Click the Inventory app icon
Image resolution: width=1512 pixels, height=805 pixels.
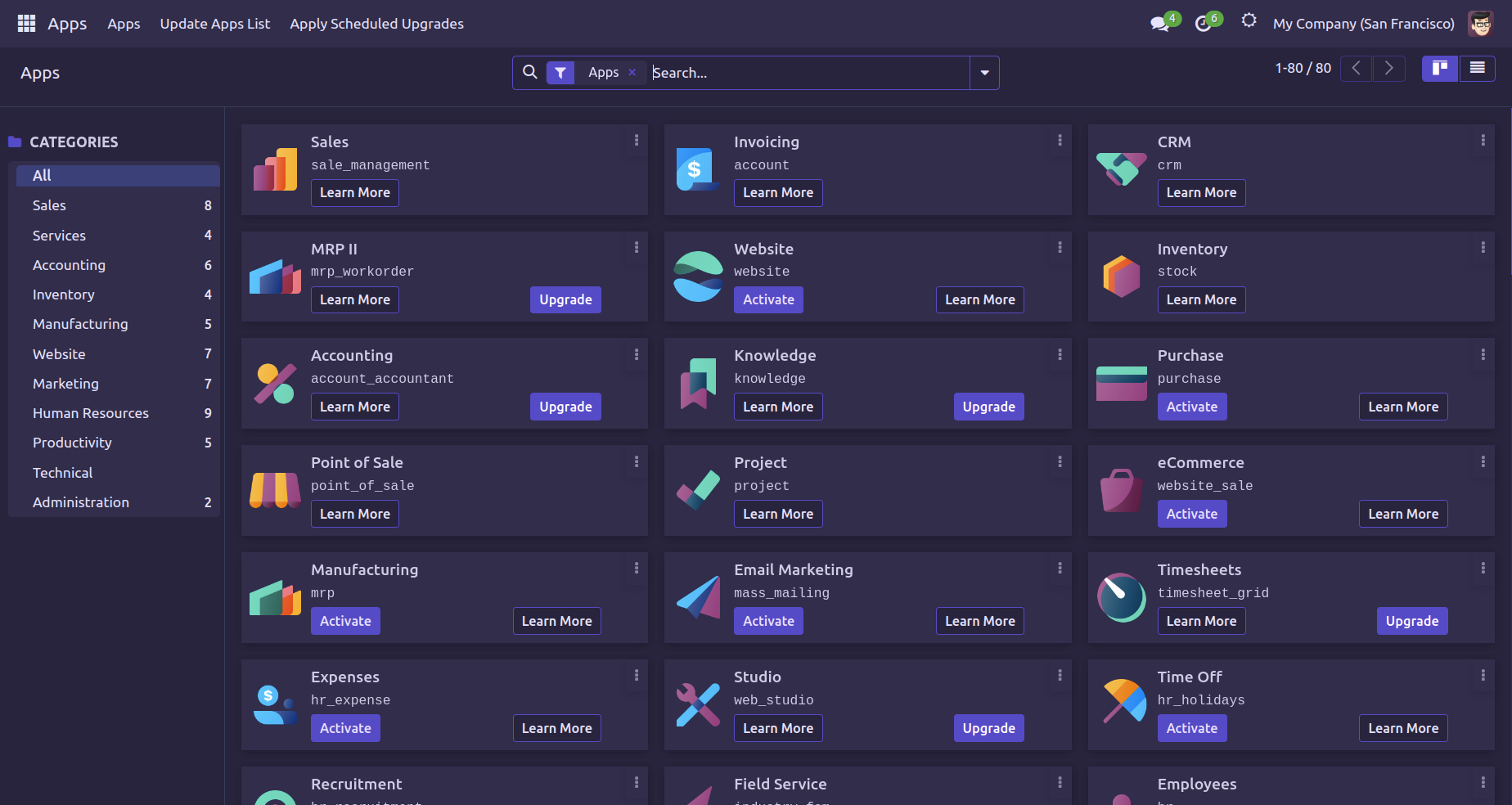pyautogui.click(x=1121, y=277)
